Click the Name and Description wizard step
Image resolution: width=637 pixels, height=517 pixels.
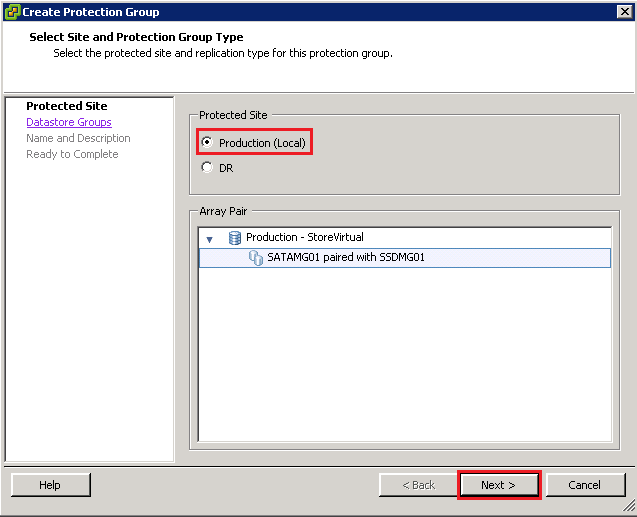point(78,138)
